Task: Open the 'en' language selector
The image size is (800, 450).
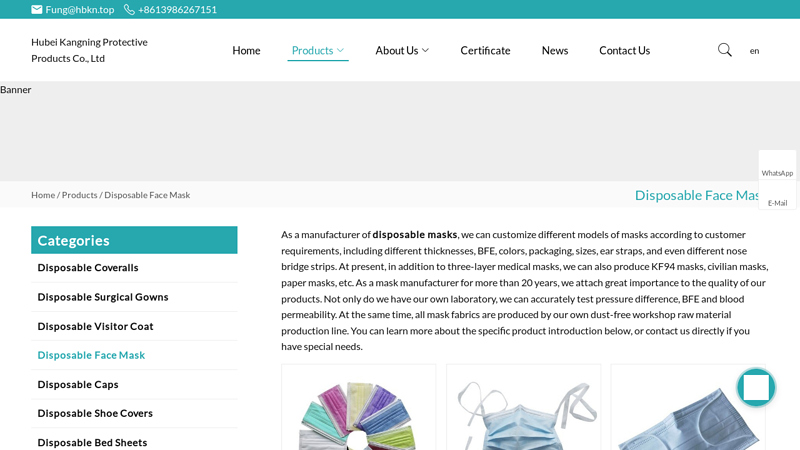Action: 754,51
